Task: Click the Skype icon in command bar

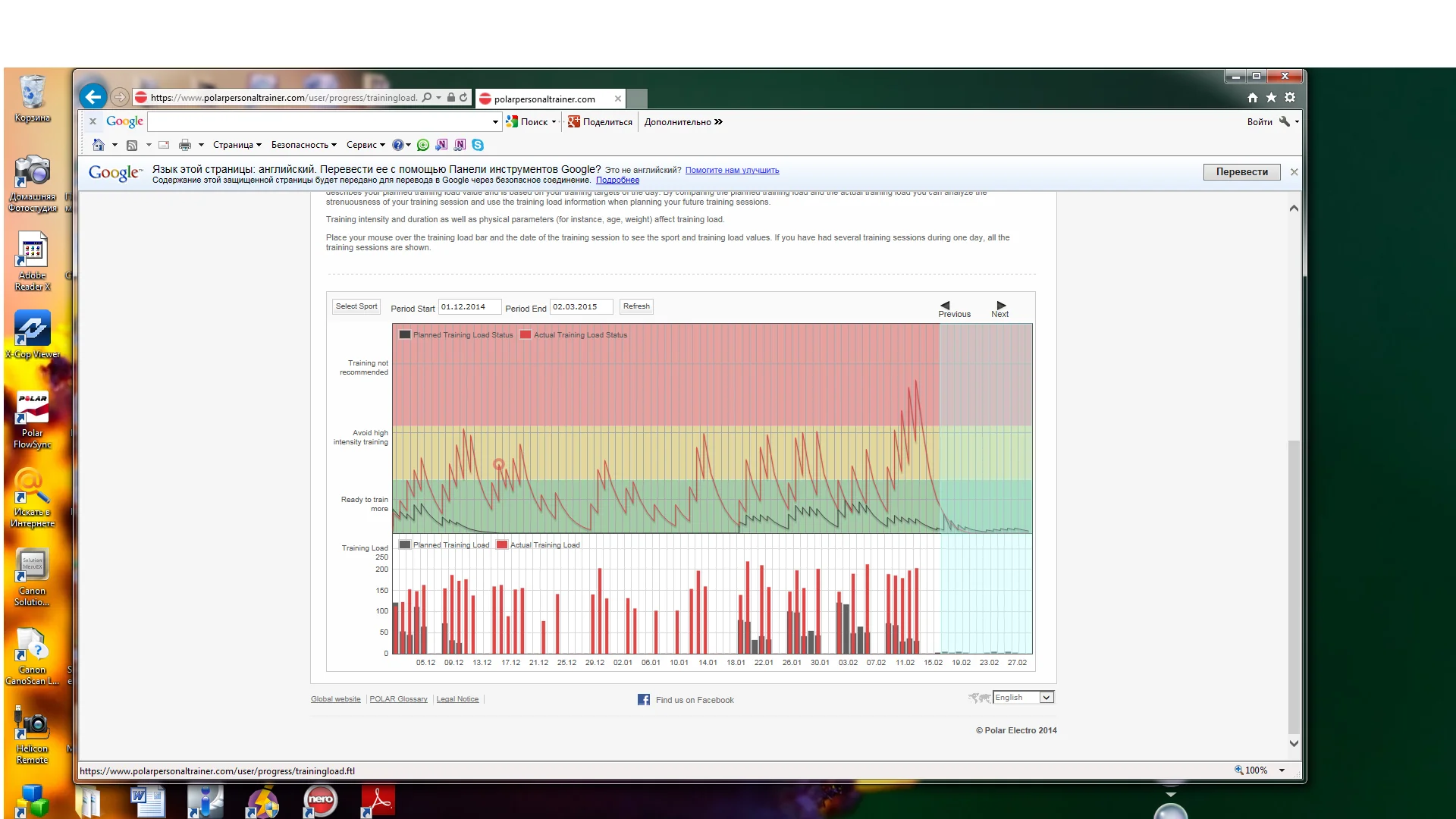Action: point(478,145)
